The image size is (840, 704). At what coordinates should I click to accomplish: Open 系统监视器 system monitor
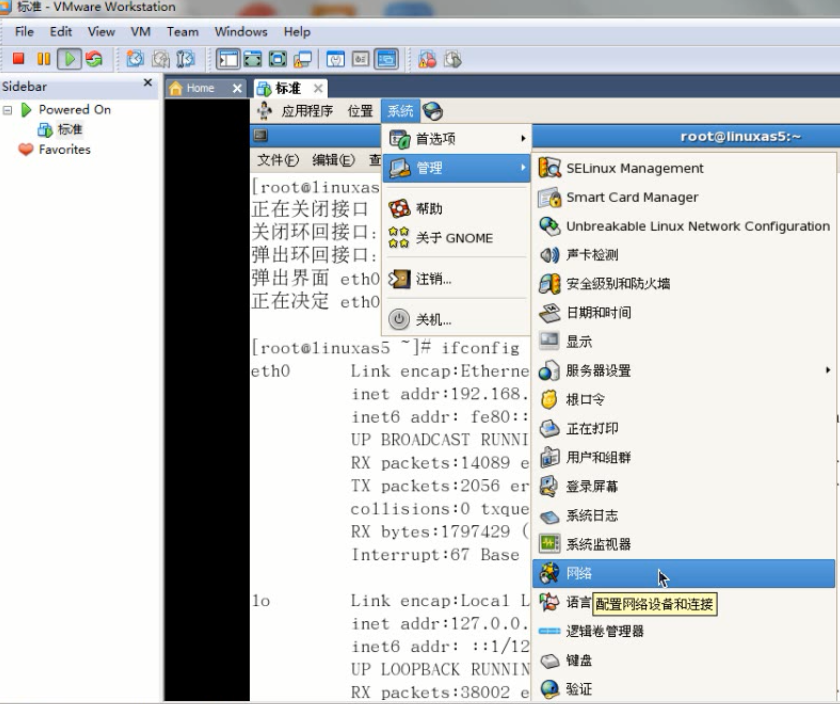point(684,544)
